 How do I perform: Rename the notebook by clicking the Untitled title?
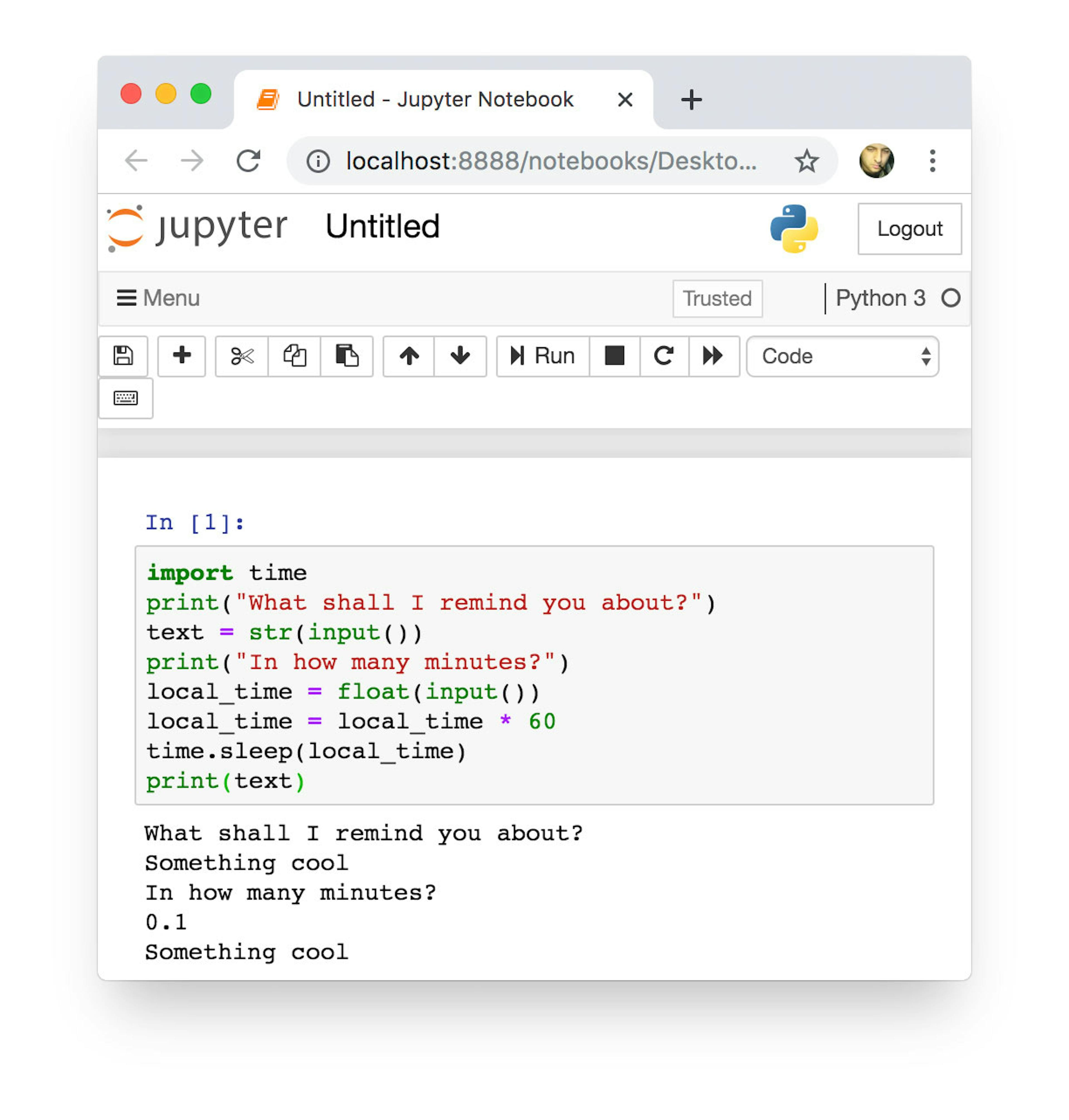point(382,226)
